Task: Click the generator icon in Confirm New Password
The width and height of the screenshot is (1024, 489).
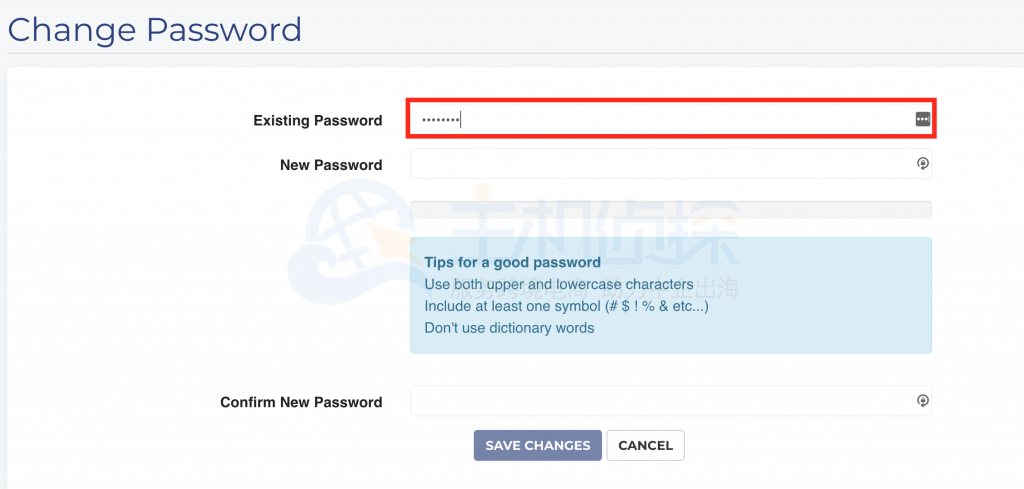Action: point(922,401)
